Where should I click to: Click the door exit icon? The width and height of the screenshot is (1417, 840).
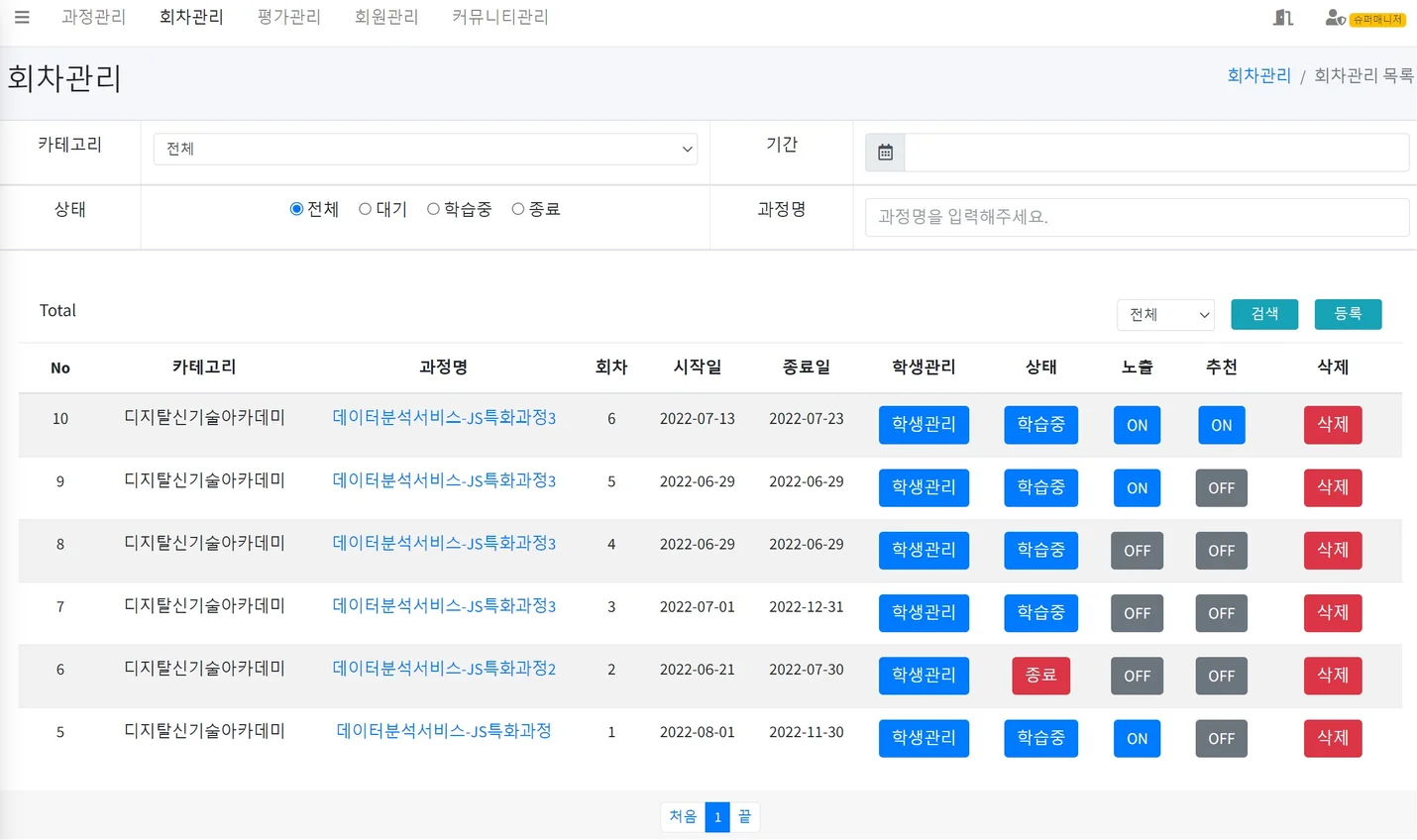point(1283,17)
